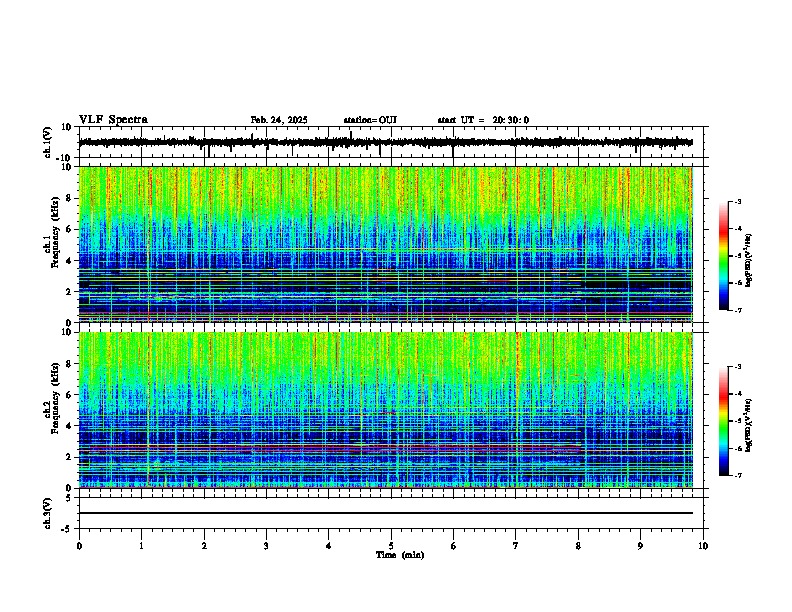Screen dimensions: 792x612
Task: Click the '8' tick on the time axis
Action: click(x=578, y=546)
